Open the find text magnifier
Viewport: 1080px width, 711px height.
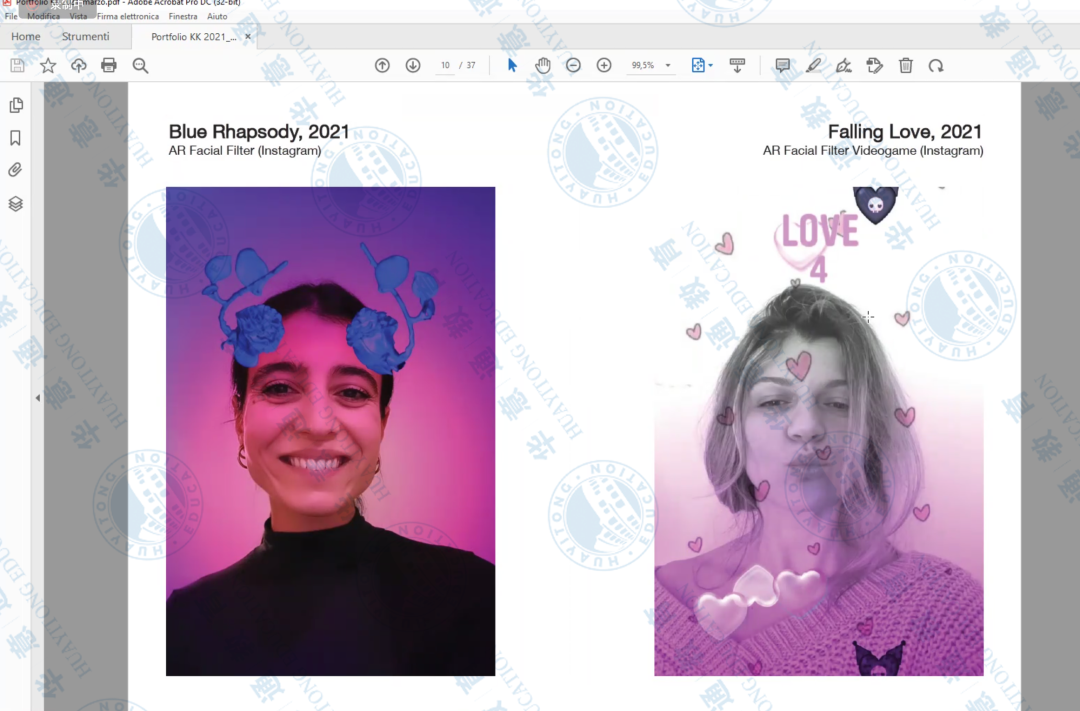(141, 65)
